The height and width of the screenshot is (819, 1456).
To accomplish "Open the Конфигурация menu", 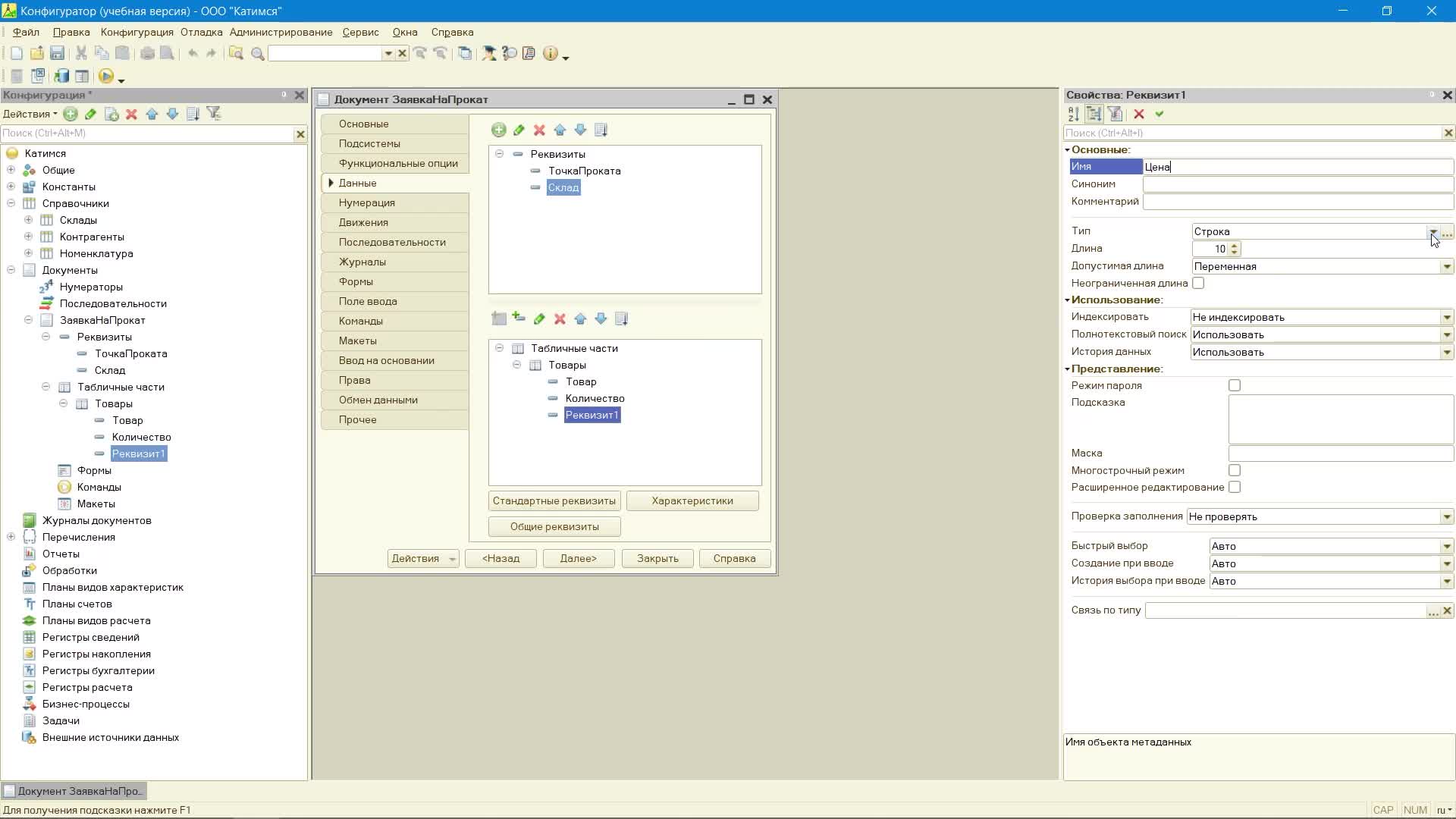I will tap(137, 32).
